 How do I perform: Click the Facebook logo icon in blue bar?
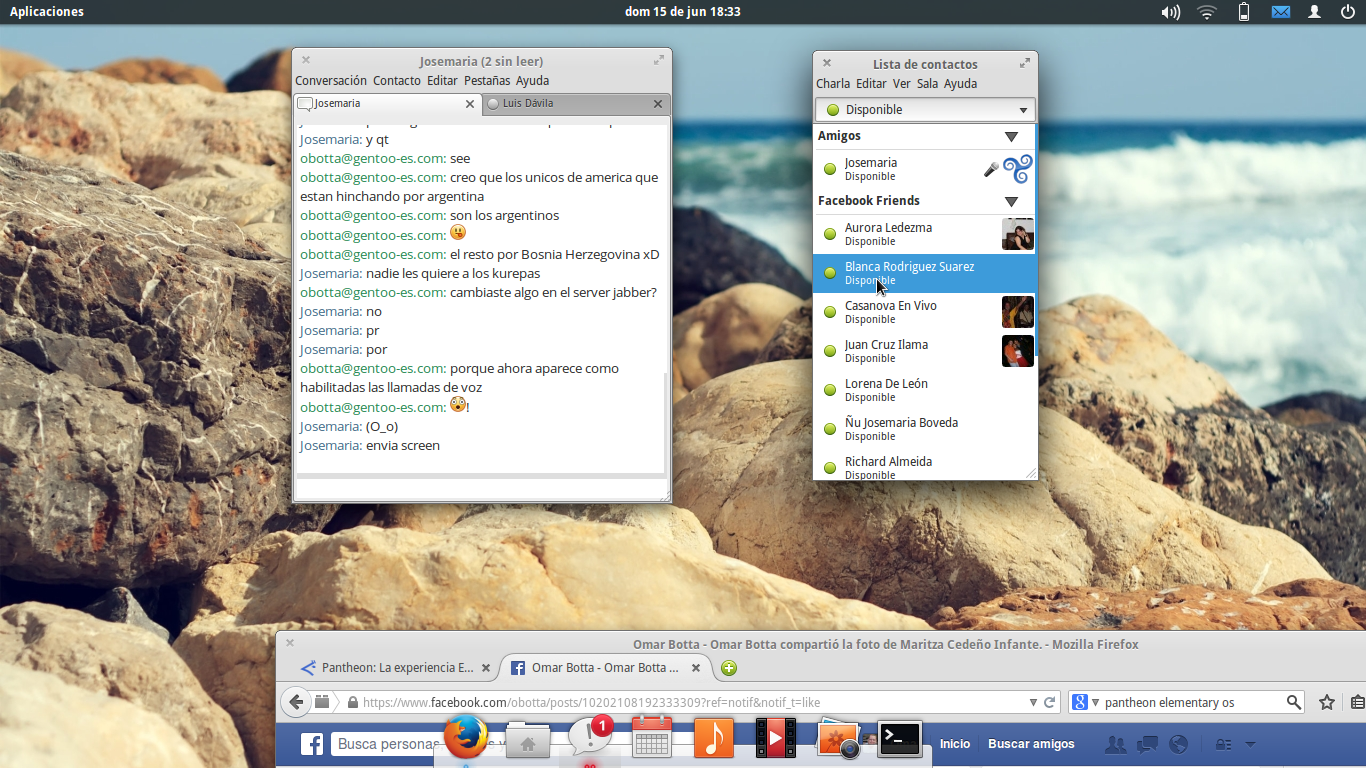312,744
